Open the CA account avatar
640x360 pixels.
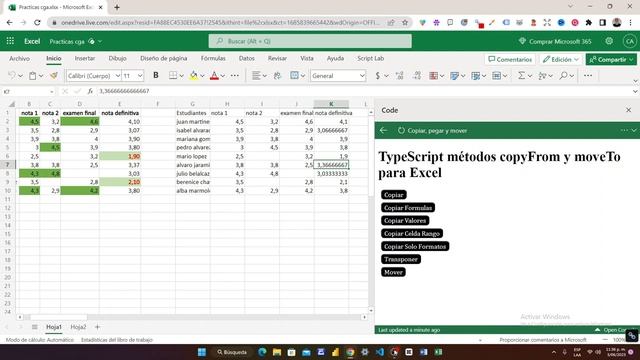tap(630, 41)
